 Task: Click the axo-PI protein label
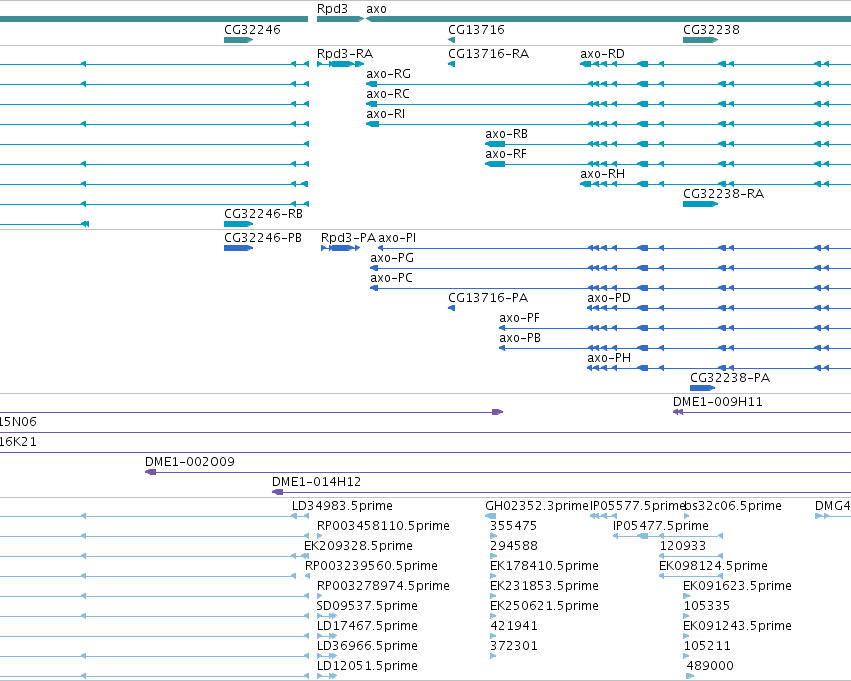pyautogui.click(x=397, y=238)
